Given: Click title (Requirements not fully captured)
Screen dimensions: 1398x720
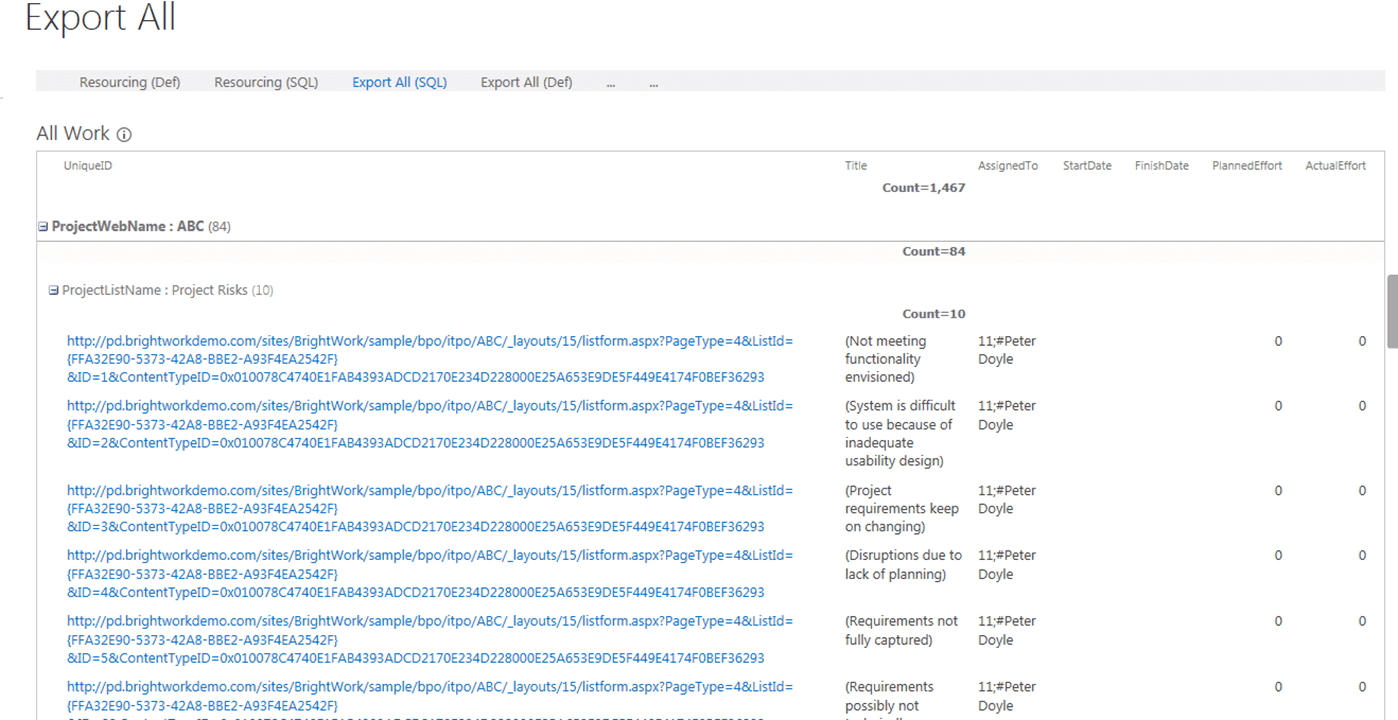Looking at the screenshot, I should (901, 630).
